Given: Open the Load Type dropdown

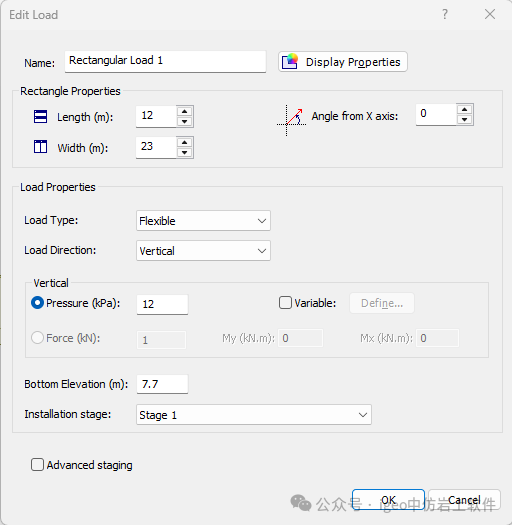Looking at the screenshot, I should click(x=203, y=221).
